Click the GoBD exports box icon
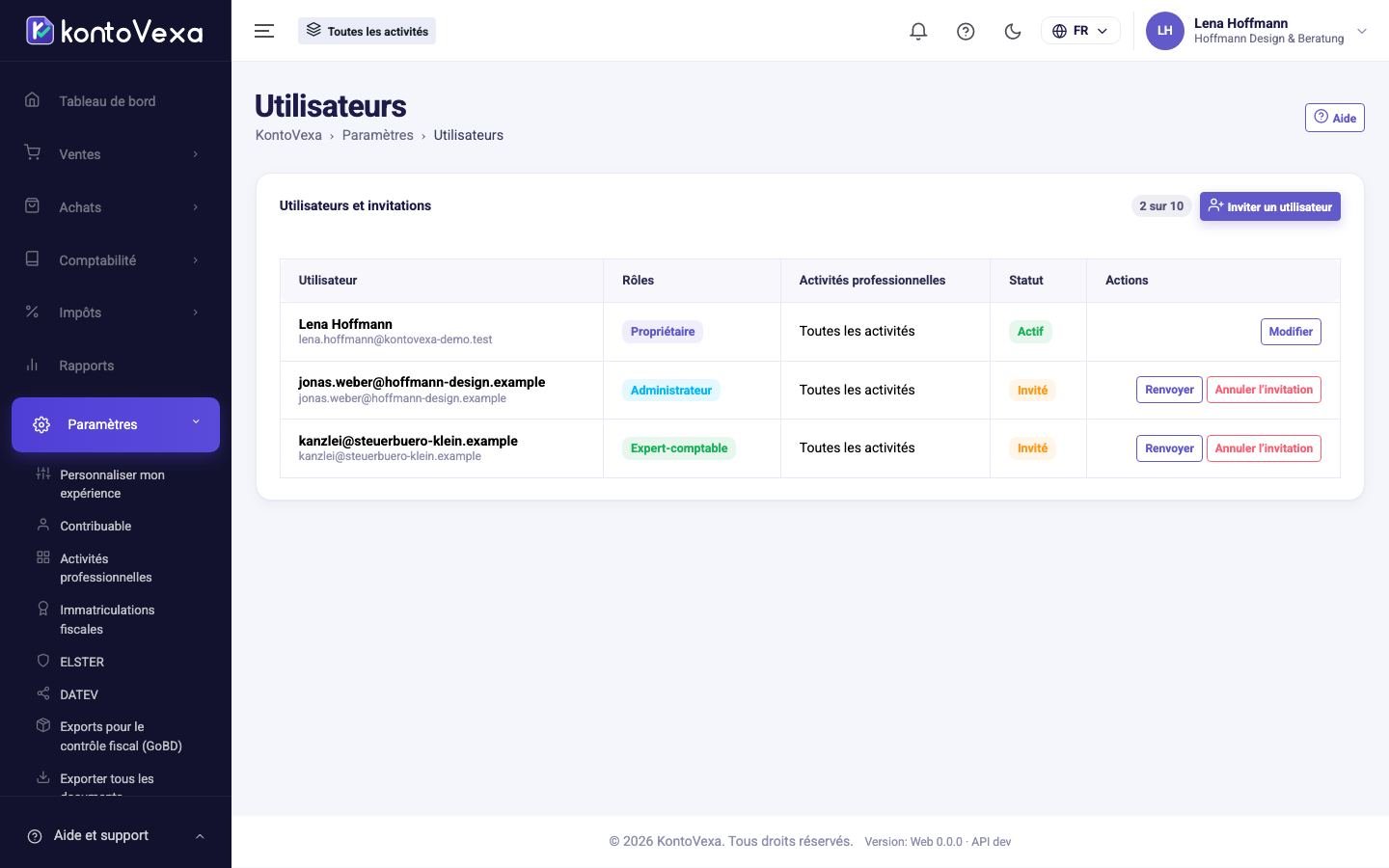The height and width of the screenshot is (868, 1389). click(42, 725)
